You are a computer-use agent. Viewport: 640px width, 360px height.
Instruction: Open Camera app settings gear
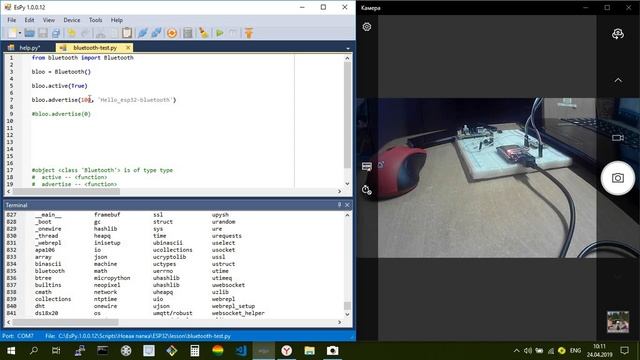tap(367, 27)
